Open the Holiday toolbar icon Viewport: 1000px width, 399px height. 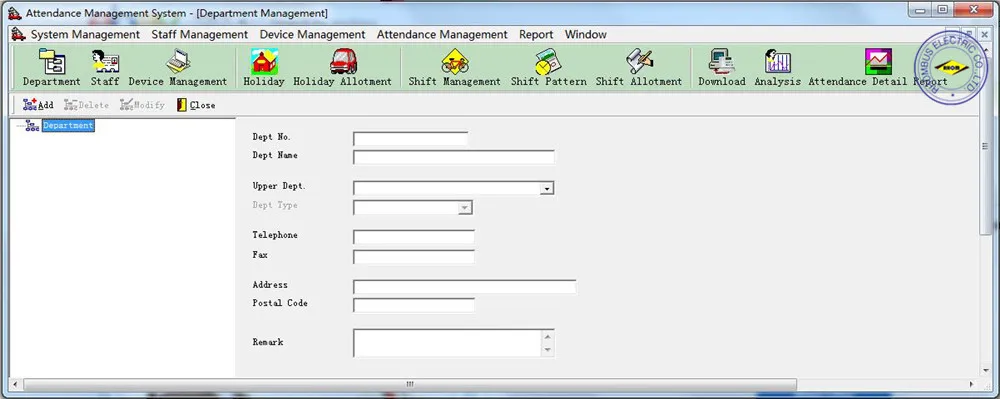coord(263,62)
